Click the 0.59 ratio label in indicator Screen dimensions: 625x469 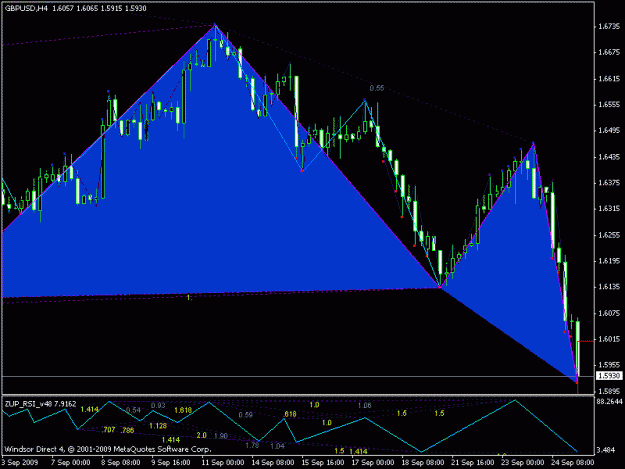click(x=246, y=415)
